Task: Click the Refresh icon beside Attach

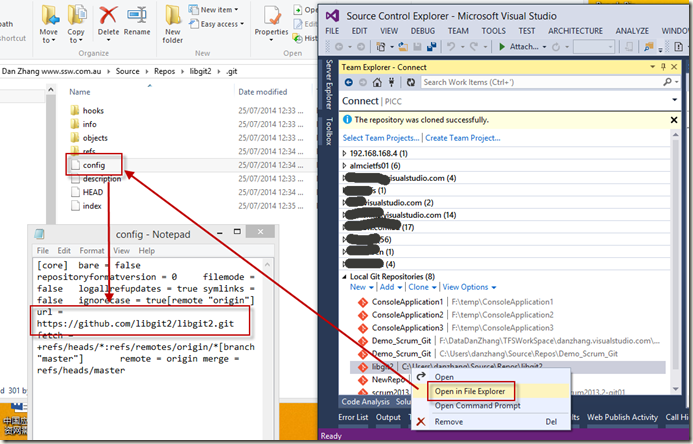Action: click(556, 46)
